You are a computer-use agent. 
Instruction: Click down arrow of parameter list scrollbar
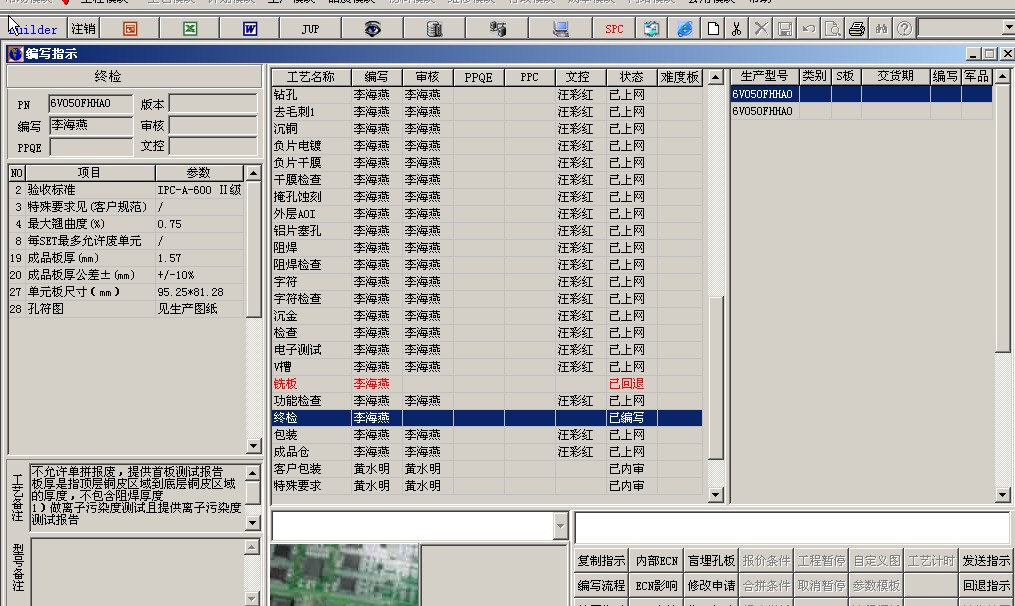(x=253, y=445)
